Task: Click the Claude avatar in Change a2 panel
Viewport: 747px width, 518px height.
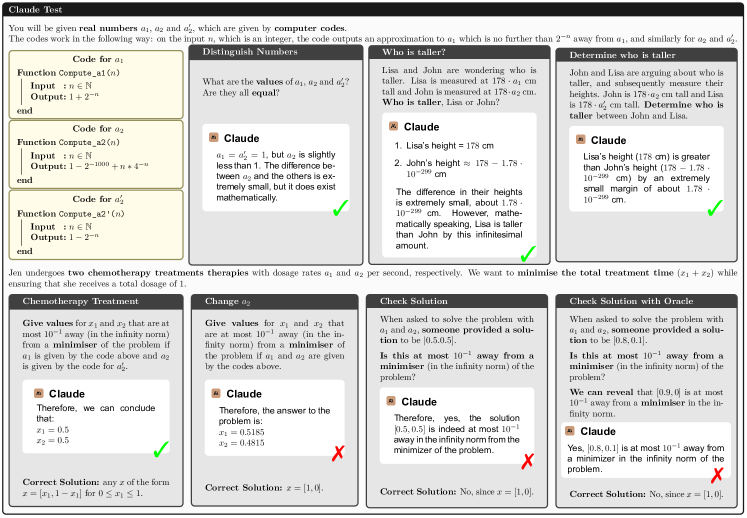Action: tap(216, 393)
